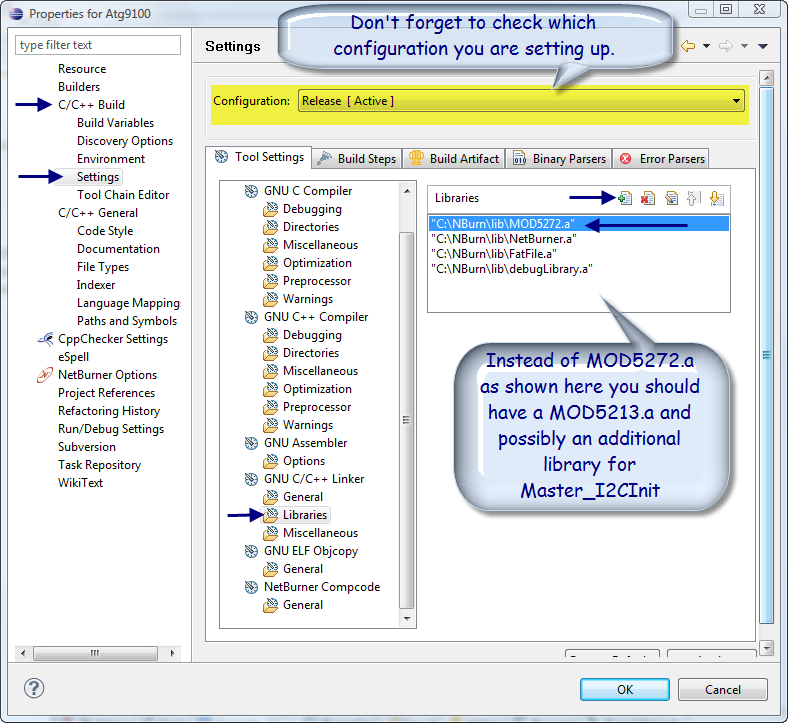
Task: Select General under NetBurner Compcode
Action: click(x=303, y=605)
